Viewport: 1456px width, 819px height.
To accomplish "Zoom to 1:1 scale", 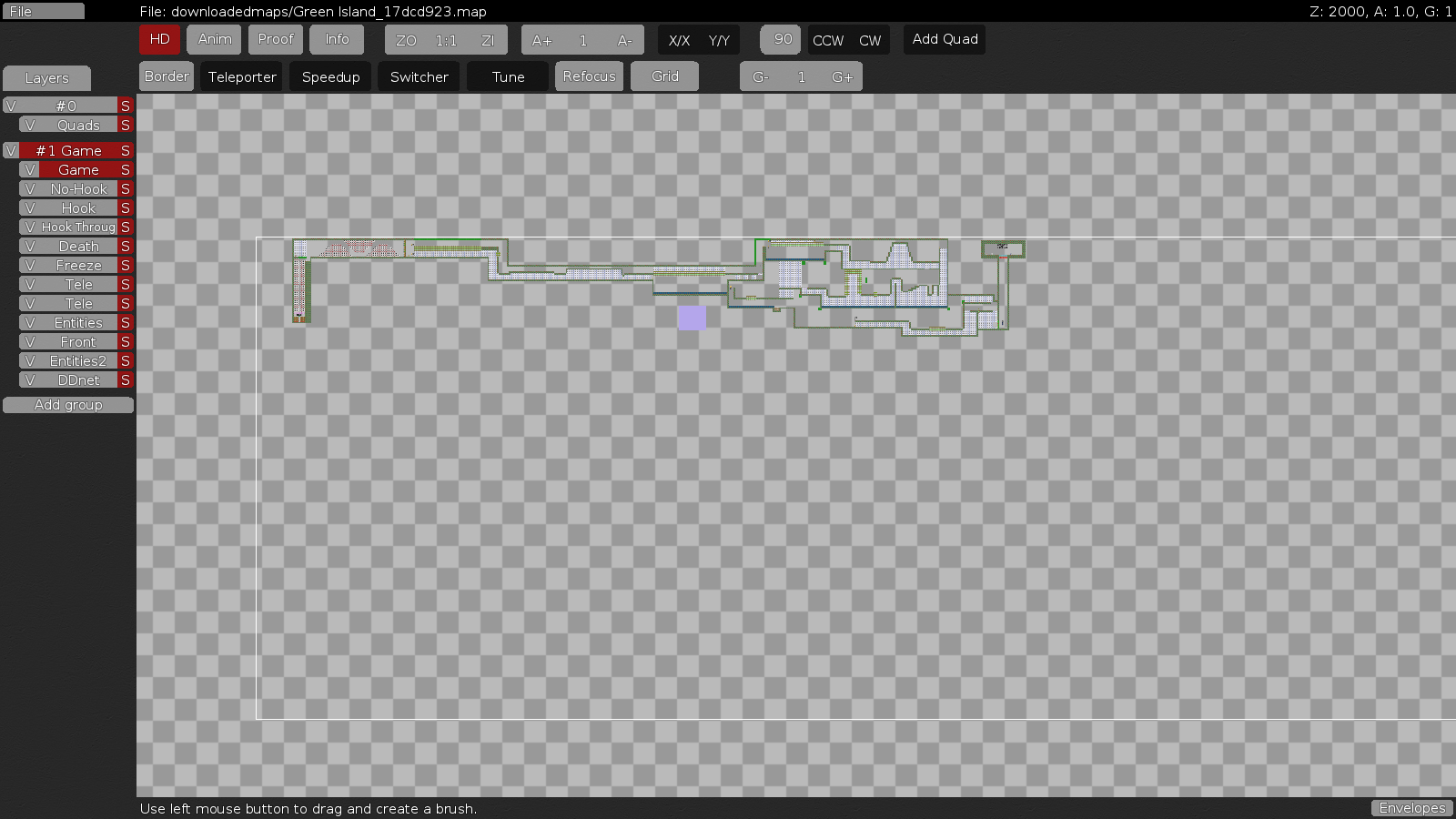I will pyautogui.click(x=445, y=40).
